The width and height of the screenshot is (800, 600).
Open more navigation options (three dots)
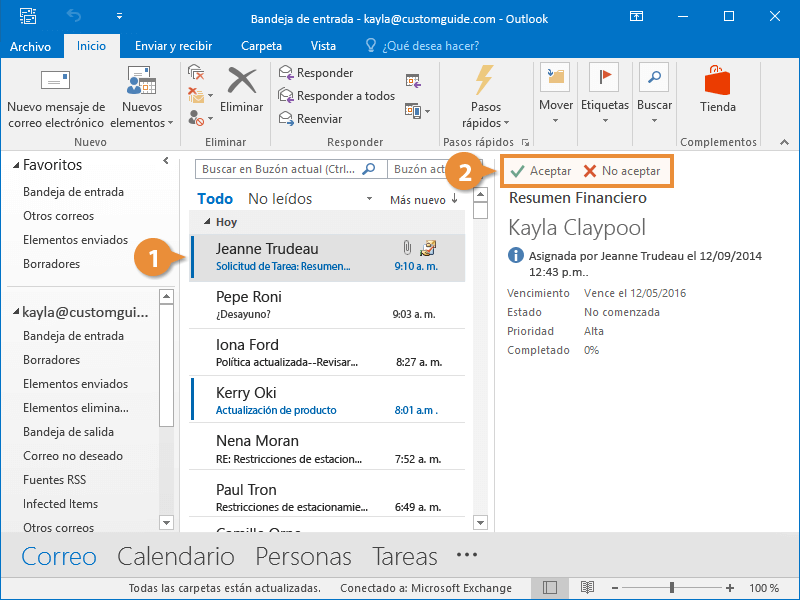click(467, 555)
